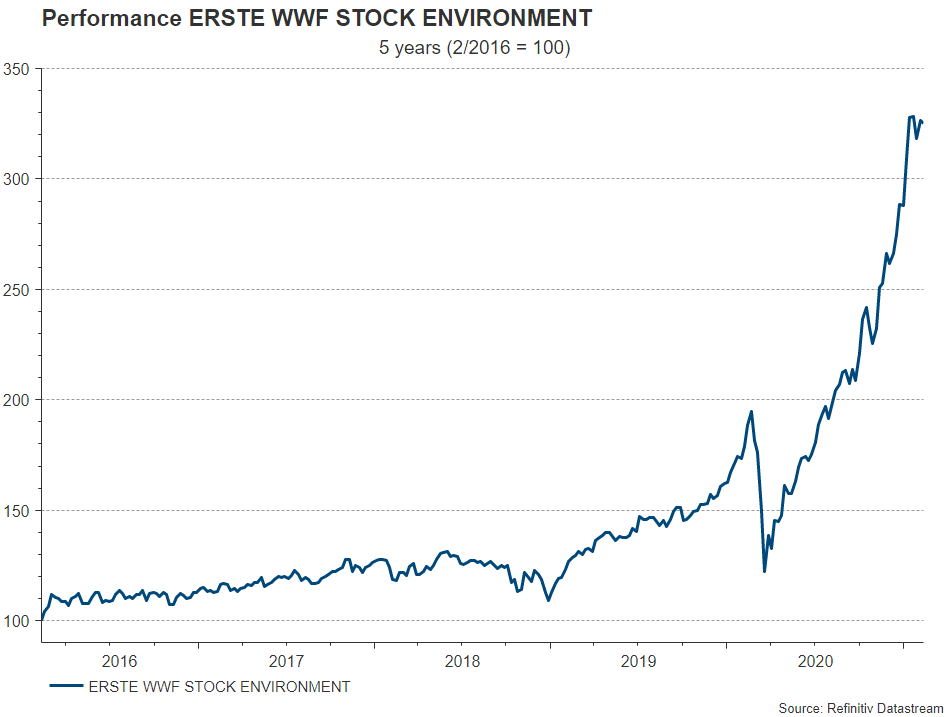
Task: Select the 2016 x-axis year label
Action: [x=119, y=660]
